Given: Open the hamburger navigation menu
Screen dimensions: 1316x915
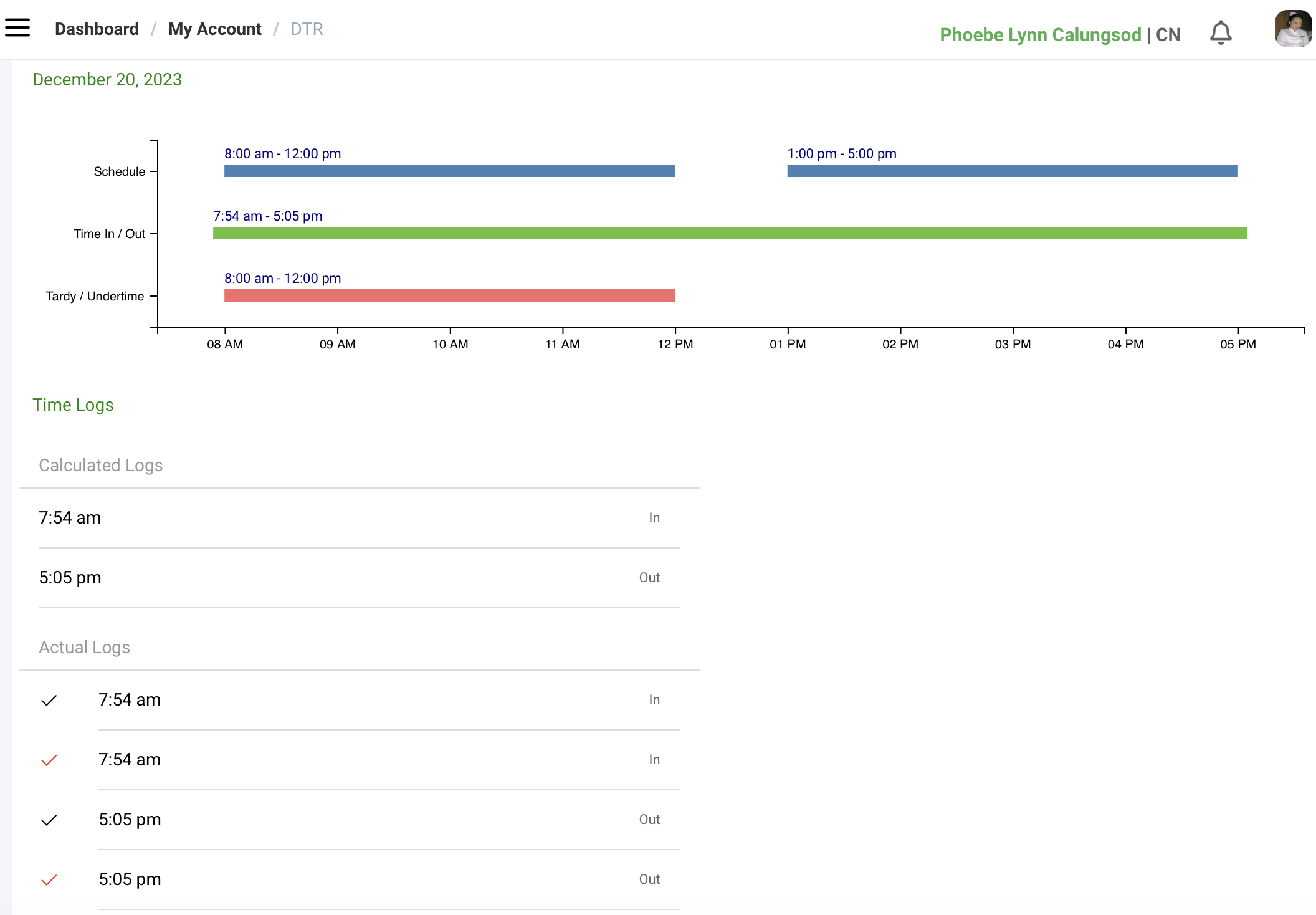Looking at the screenshot, I should coord(17,28).
